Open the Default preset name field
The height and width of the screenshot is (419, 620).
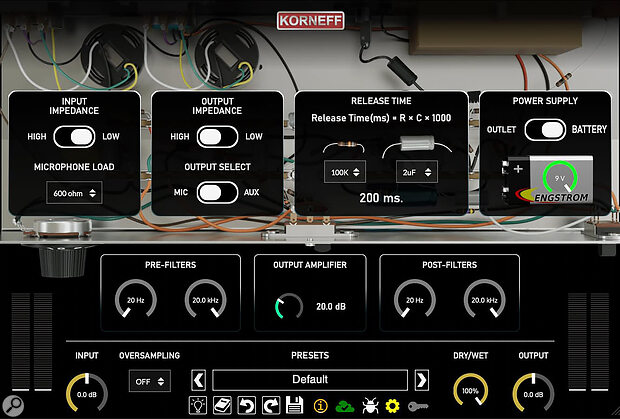310,380
